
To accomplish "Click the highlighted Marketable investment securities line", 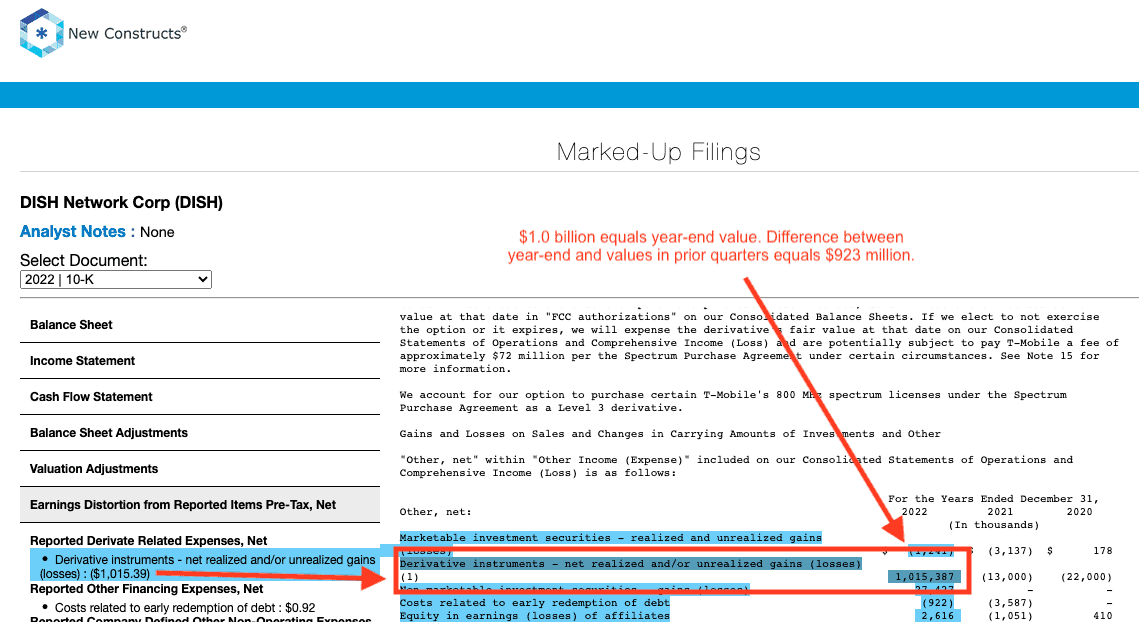I will click(610, 538).
